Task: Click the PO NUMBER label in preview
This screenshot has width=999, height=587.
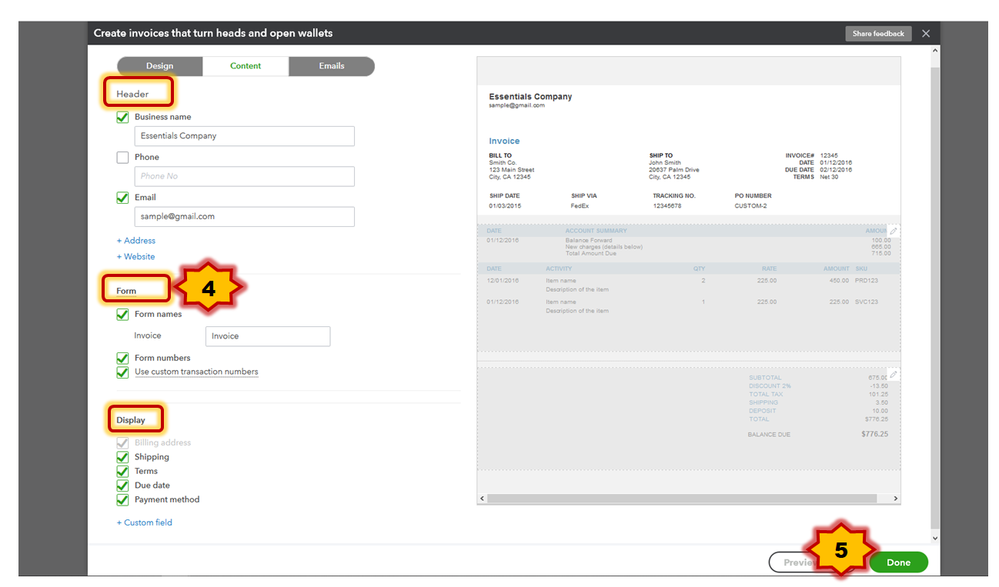Action: click(x=753, y=196)
